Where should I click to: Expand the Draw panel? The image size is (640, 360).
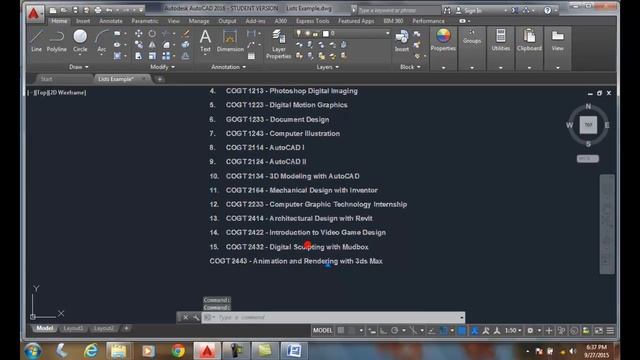tap(78, 67)
